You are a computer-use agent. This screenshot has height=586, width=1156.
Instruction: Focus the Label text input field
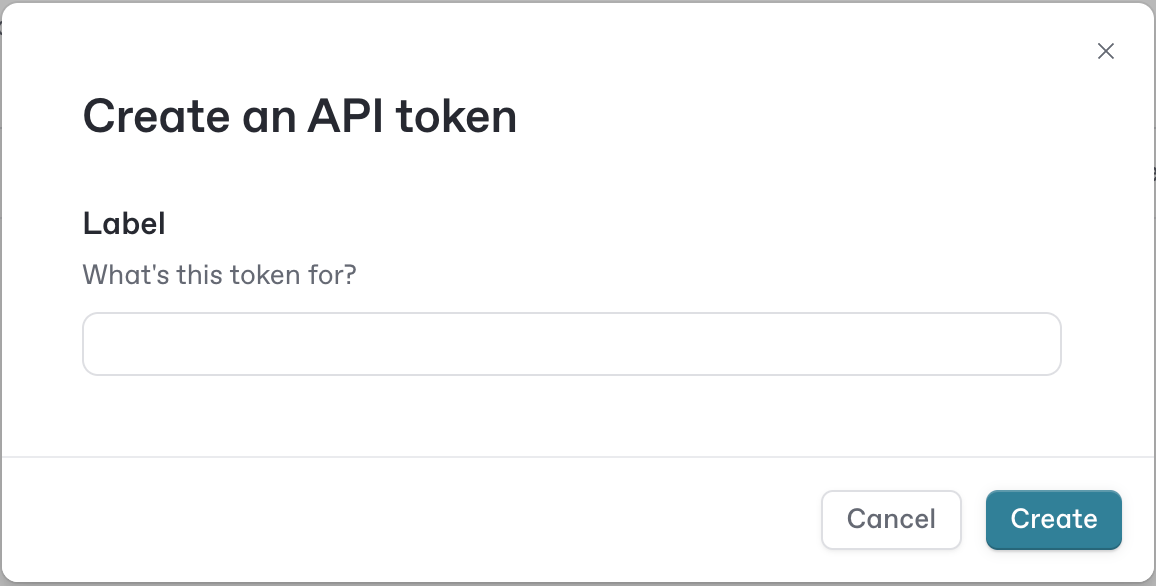click(571, 344)
